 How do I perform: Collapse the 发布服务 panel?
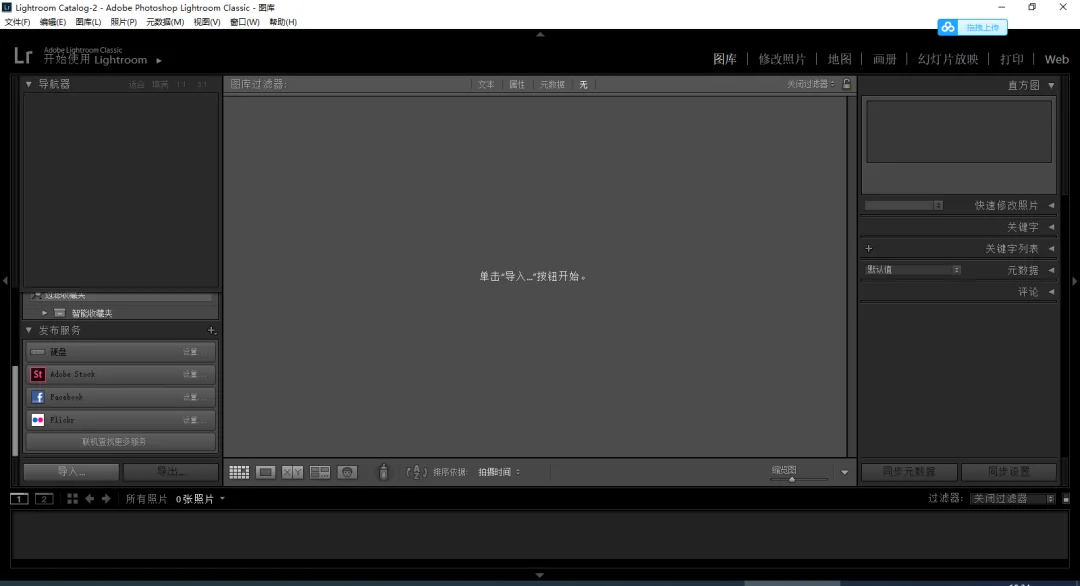tap(29, 331)
